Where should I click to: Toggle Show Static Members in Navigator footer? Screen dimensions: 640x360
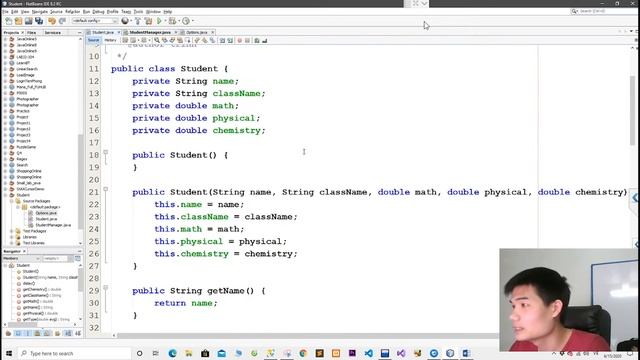point(28,333)
